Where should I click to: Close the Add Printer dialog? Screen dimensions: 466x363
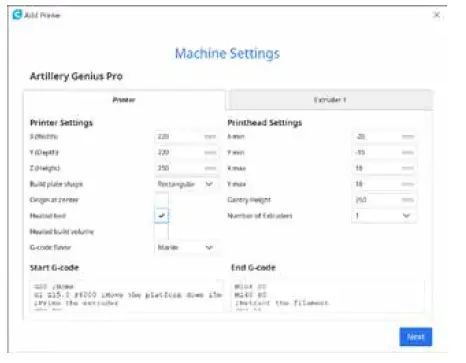[x=436, y=15]
